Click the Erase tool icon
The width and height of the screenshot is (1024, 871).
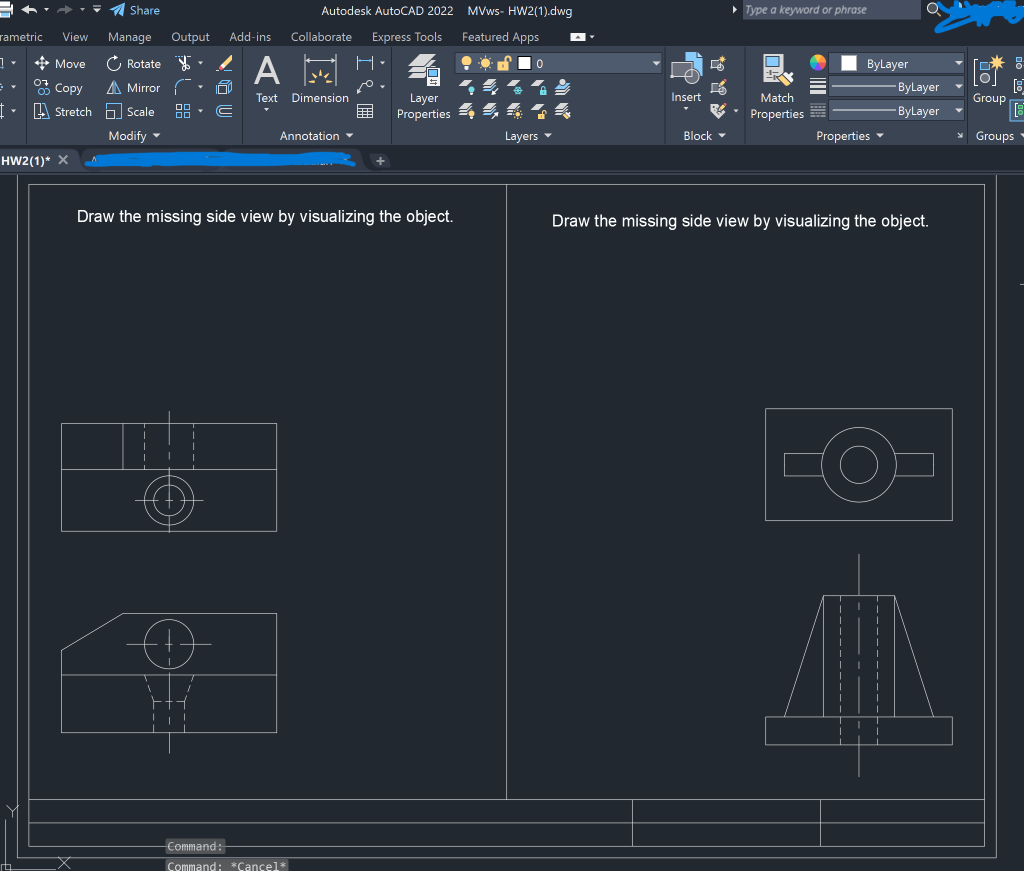225,64
